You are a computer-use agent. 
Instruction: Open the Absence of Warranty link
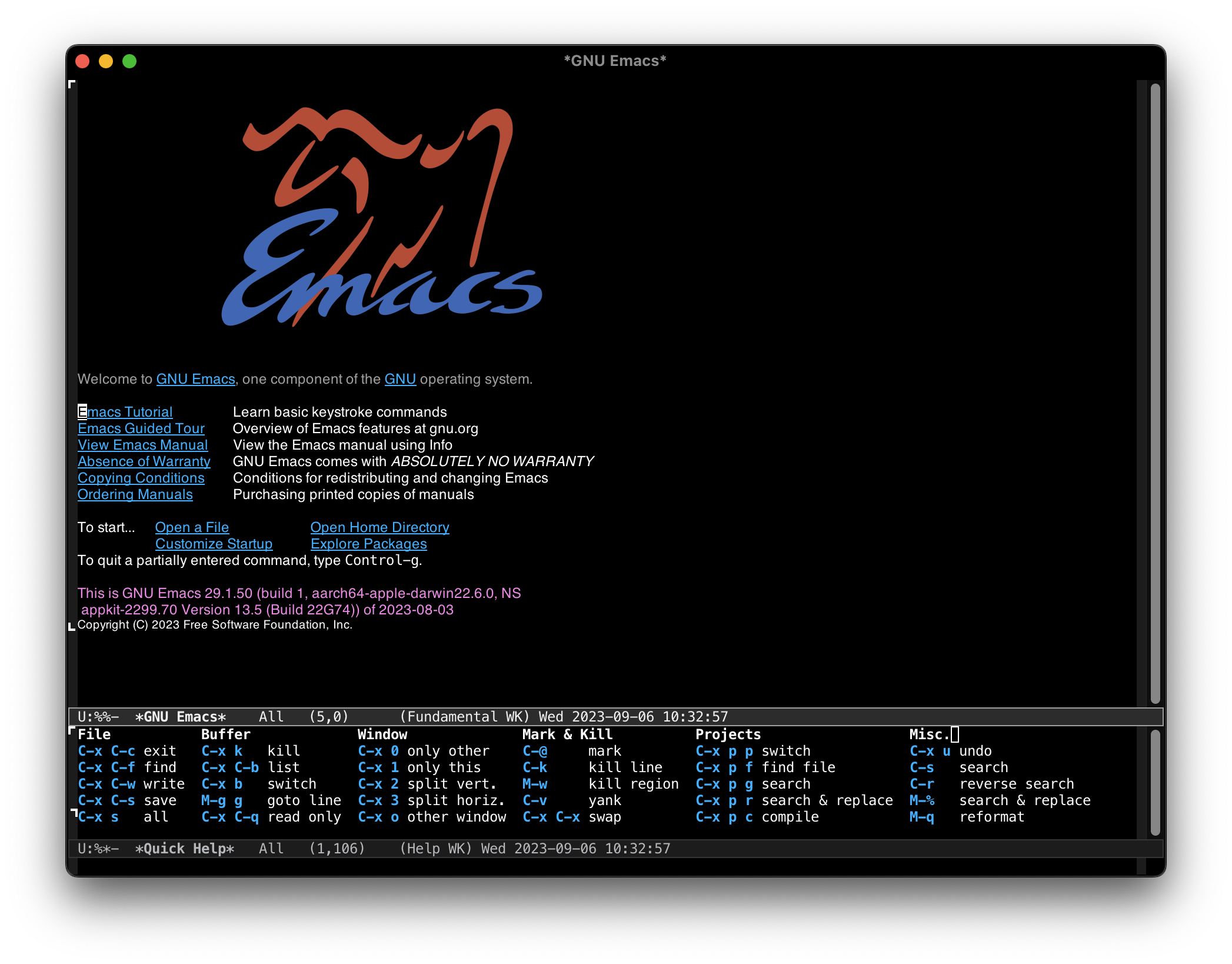point(144,461)
